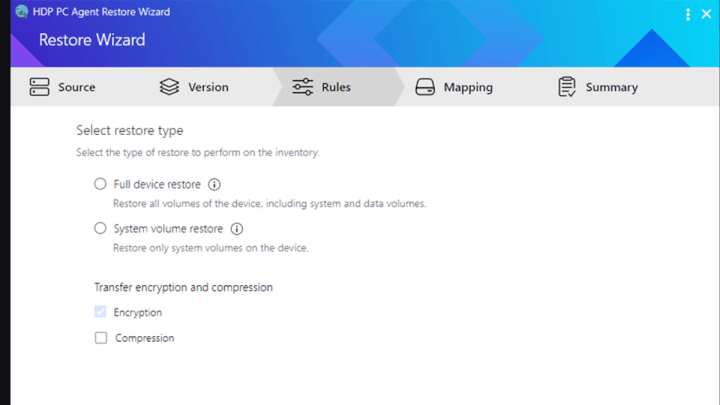Click 'Transfer encryption and compression' heading text
The image size is (720, 405).
coord(183,287)
